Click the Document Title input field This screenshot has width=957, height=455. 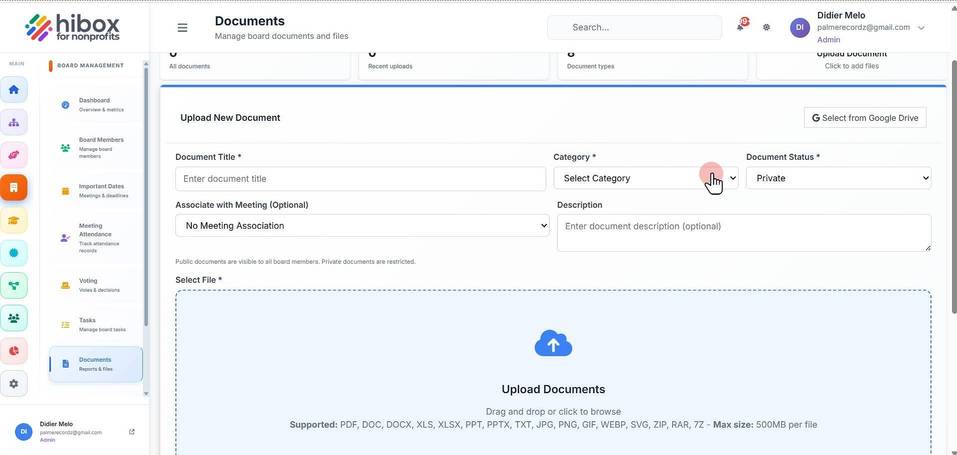360,179
